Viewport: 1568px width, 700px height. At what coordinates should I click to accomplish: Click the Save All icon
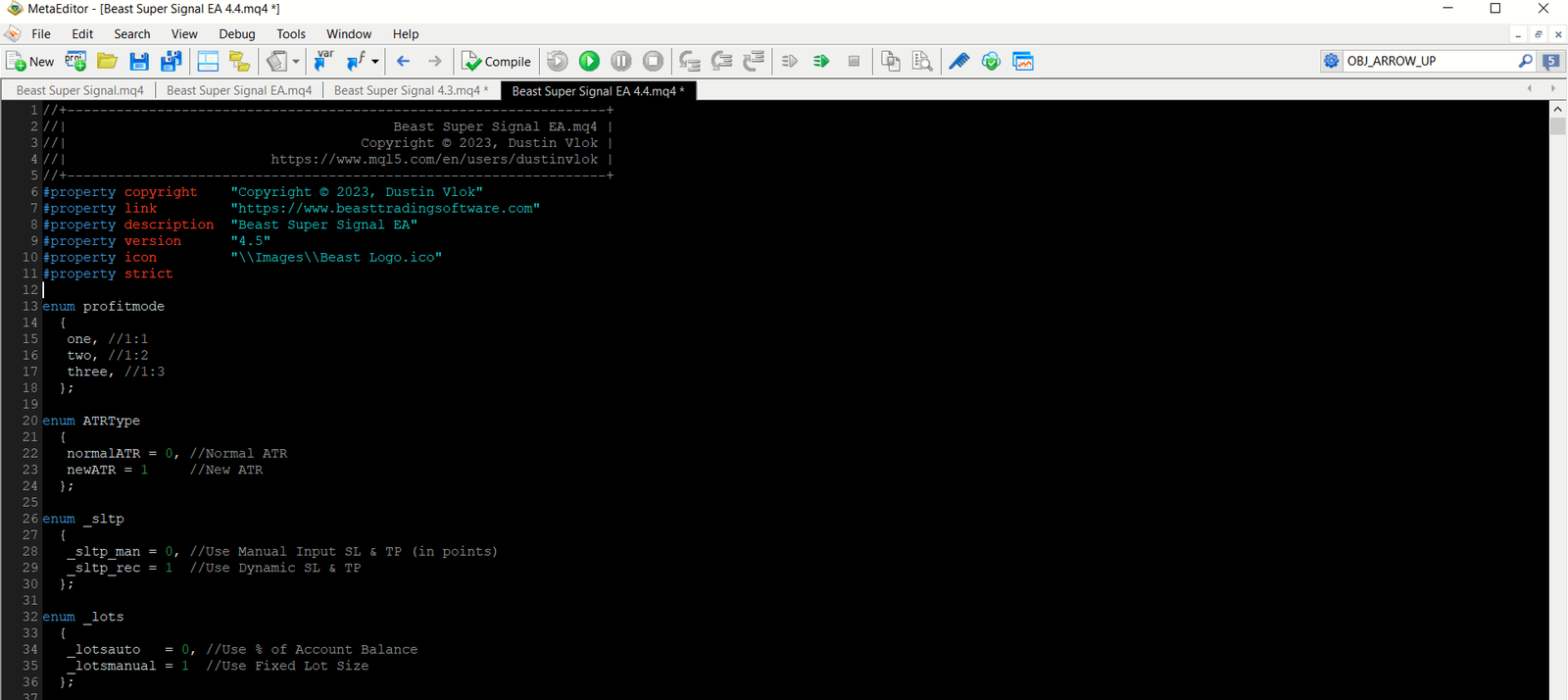point(171,61)
